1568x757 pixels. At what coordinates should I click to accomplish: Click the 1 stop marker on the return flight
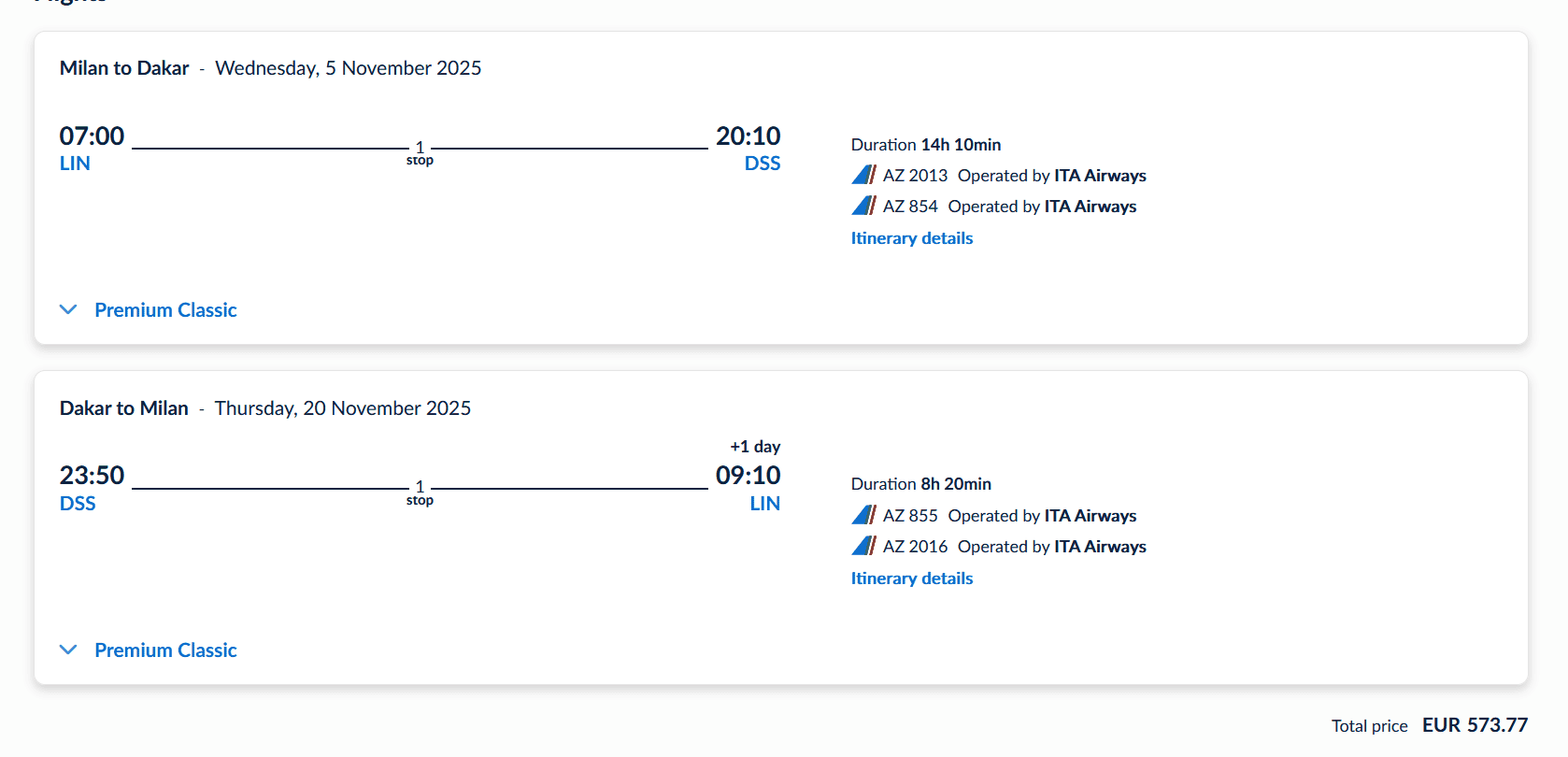[x=420, y=493]
